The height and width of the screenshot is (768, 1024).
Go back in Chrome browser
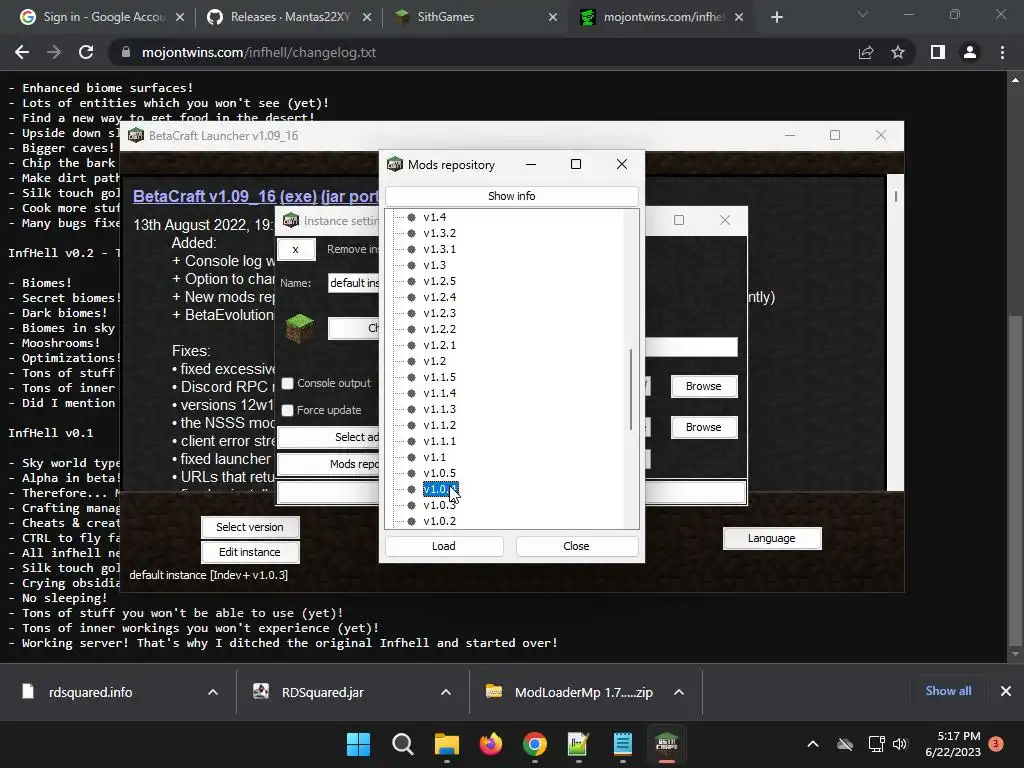[22, 52]
